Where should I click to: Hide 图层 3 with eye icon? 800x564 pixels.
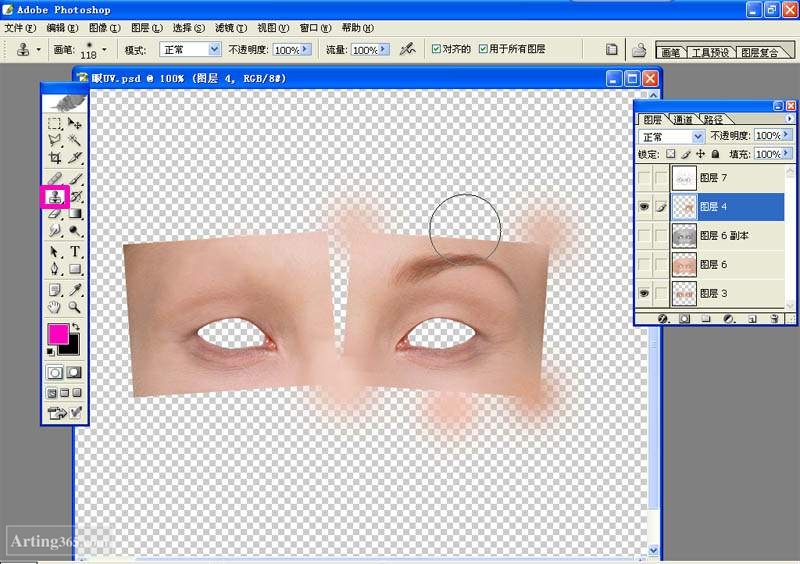click(644, 293)
